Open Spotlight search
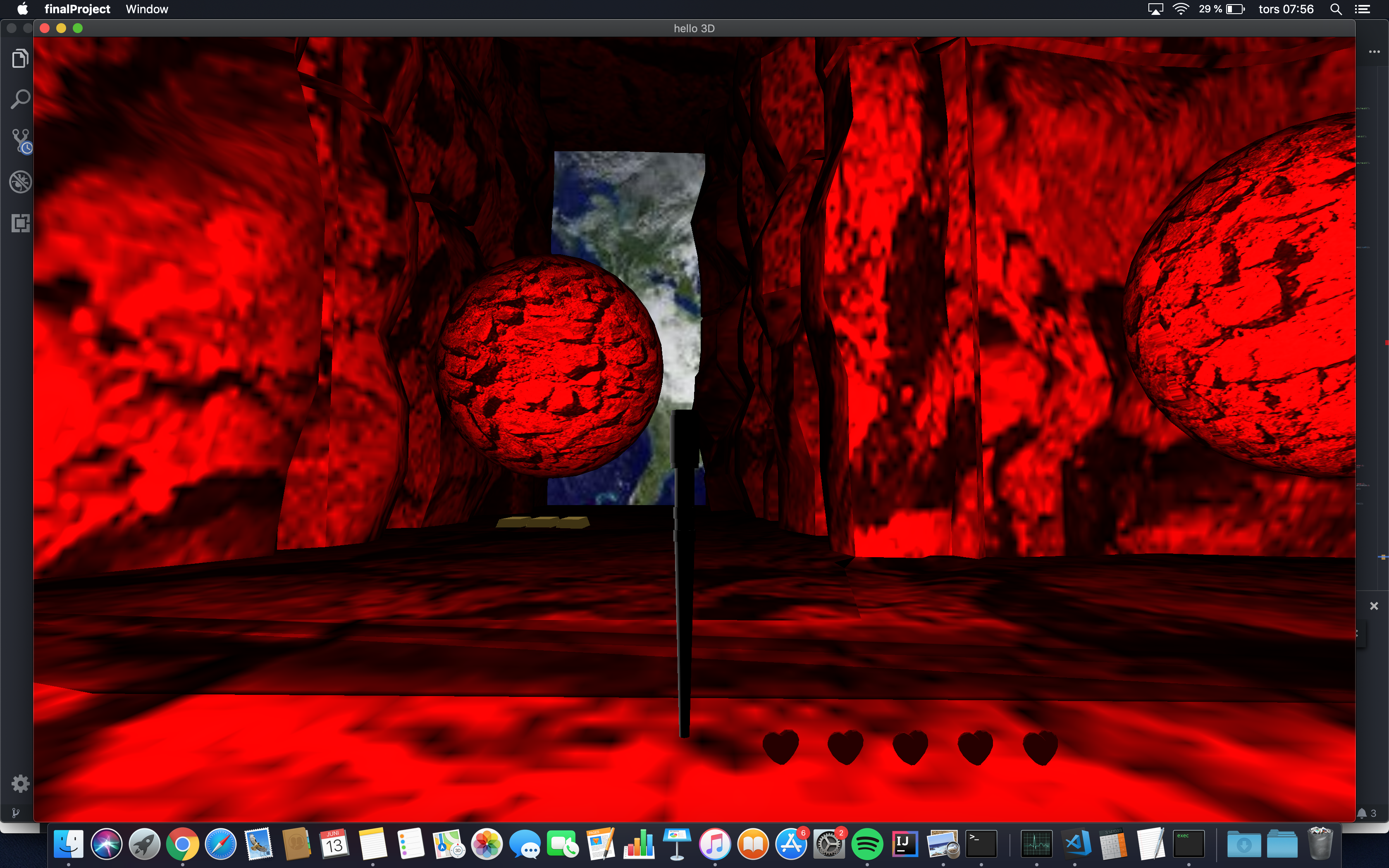 pos(1336,9)
